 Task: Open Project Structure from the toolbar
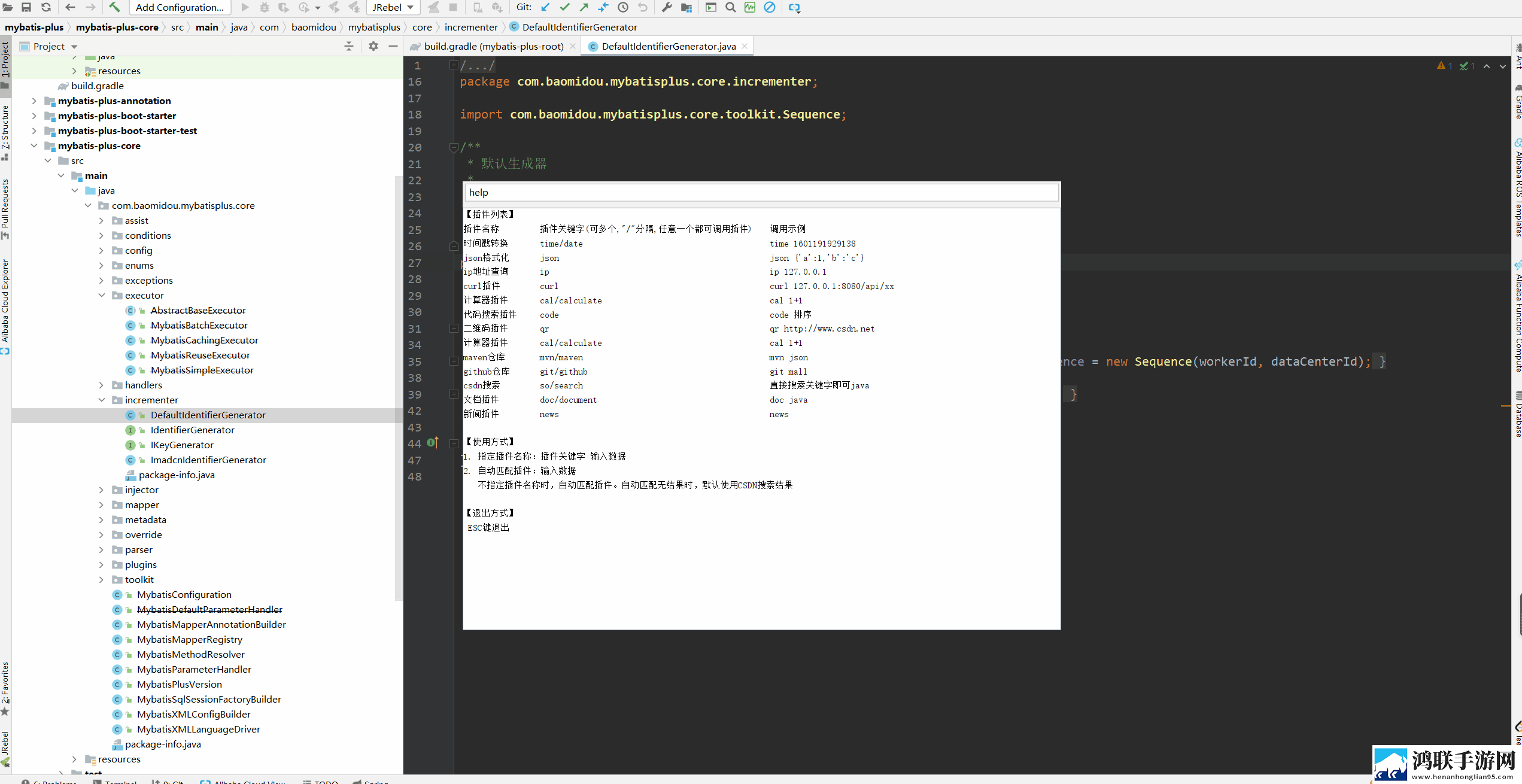click(686, 7)
